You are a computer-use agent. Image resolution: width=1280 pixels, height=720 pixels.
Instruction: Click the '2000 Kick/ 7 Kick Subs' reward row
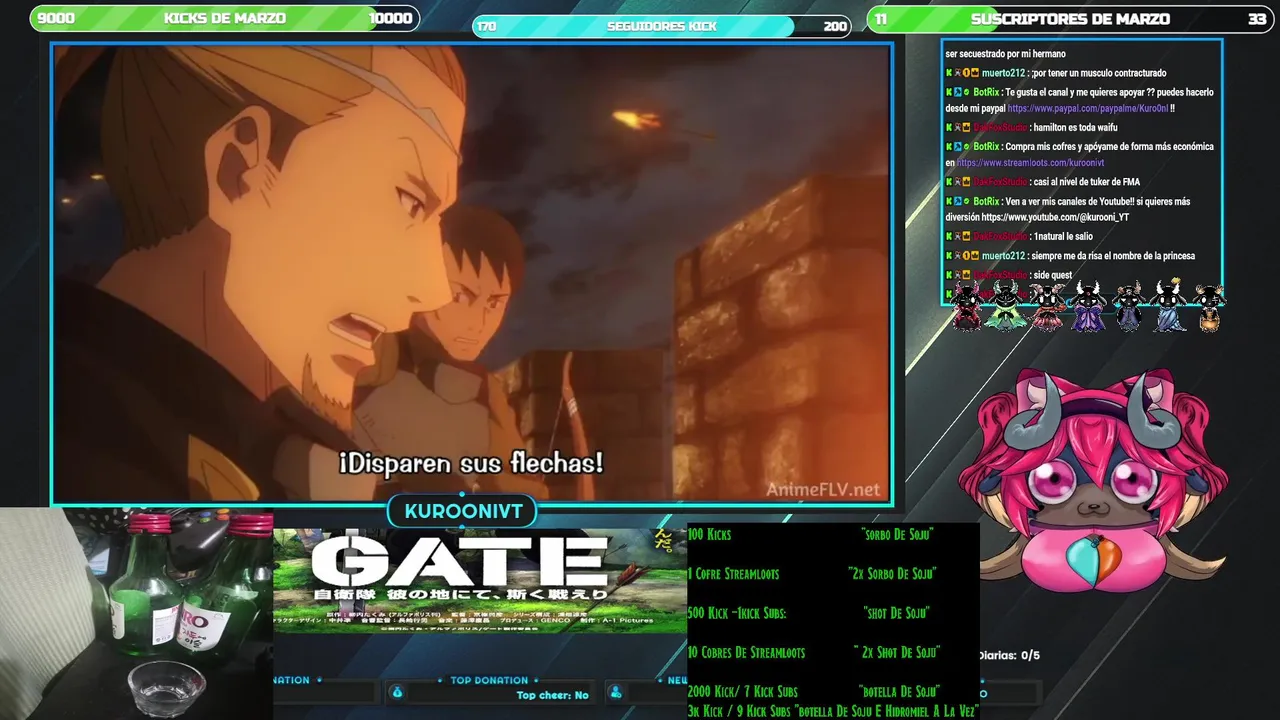[x=814, y=691]
